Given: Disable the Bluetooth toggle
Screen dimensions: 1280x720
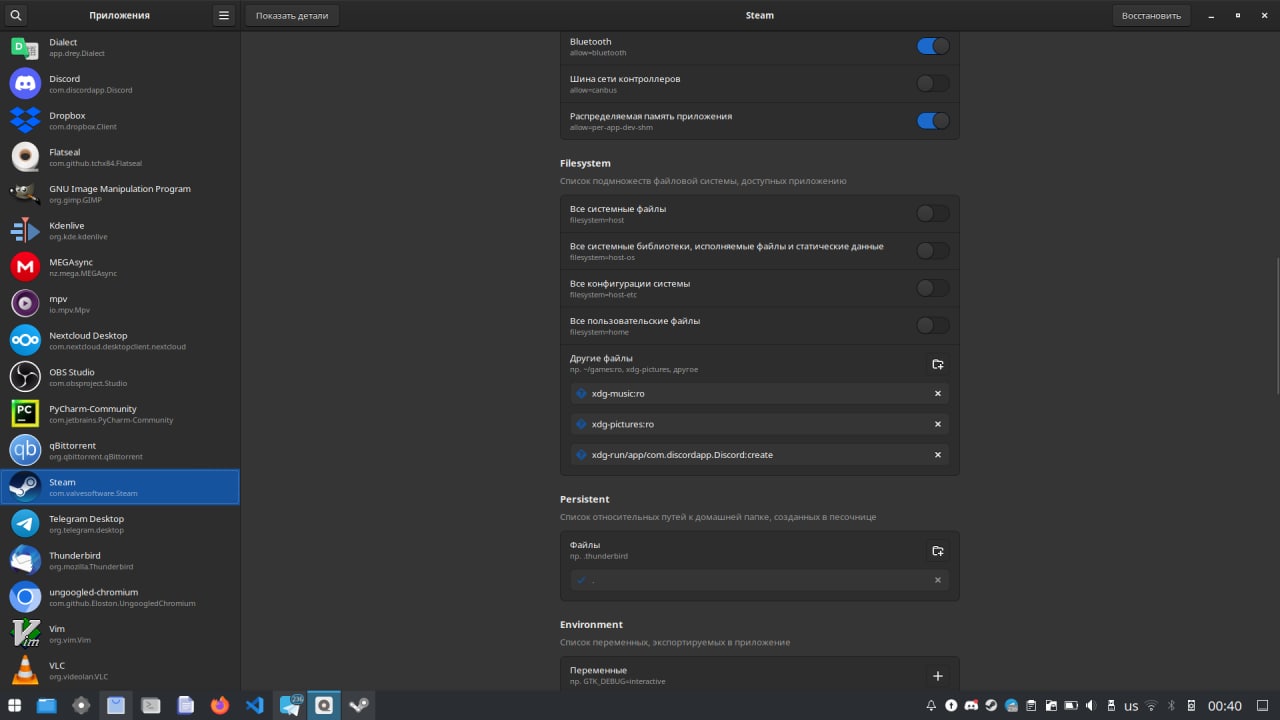Looking at the screenshot, I should (932, 46).
